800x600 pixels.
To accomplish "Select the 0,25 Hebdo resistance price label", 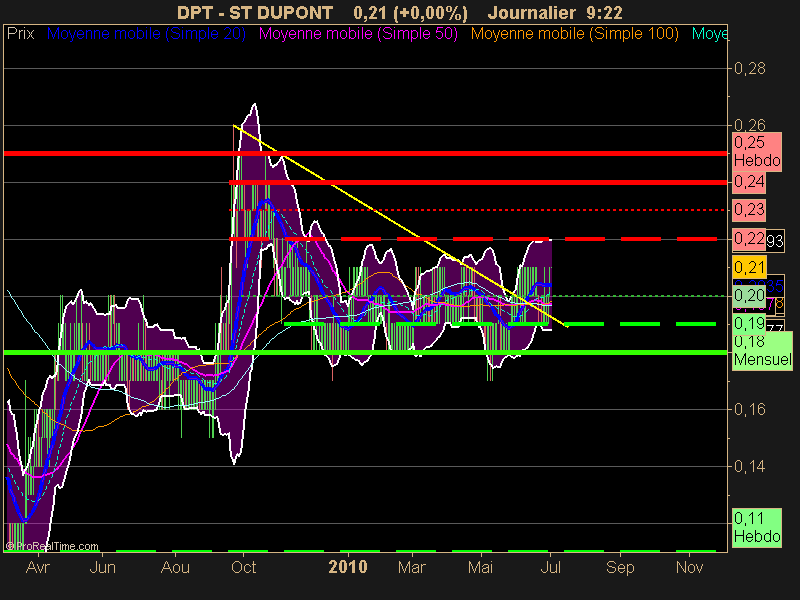I will click(x=757, y=152).
